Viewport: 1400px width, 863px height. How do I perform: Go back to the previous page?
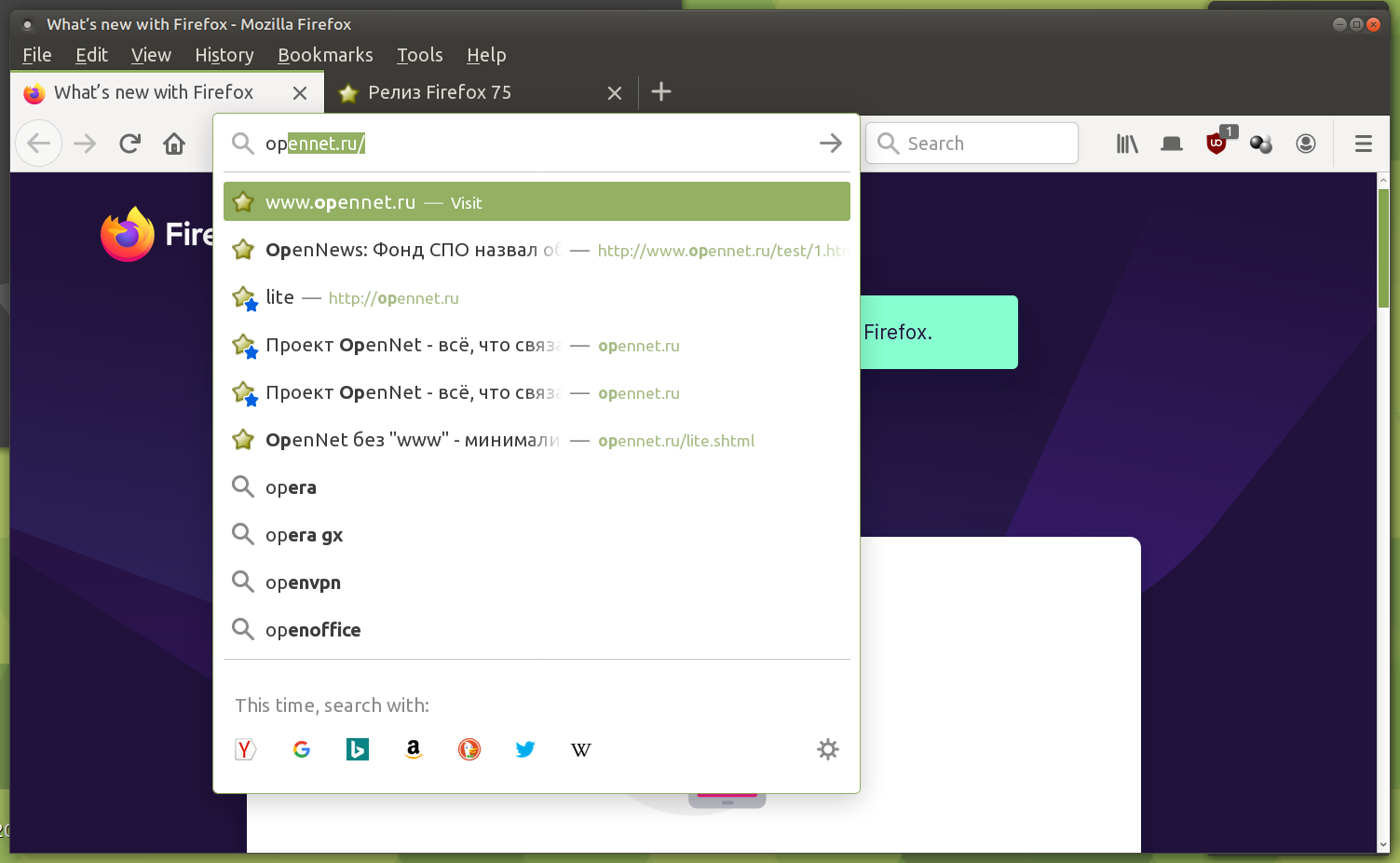coord(39,144)
